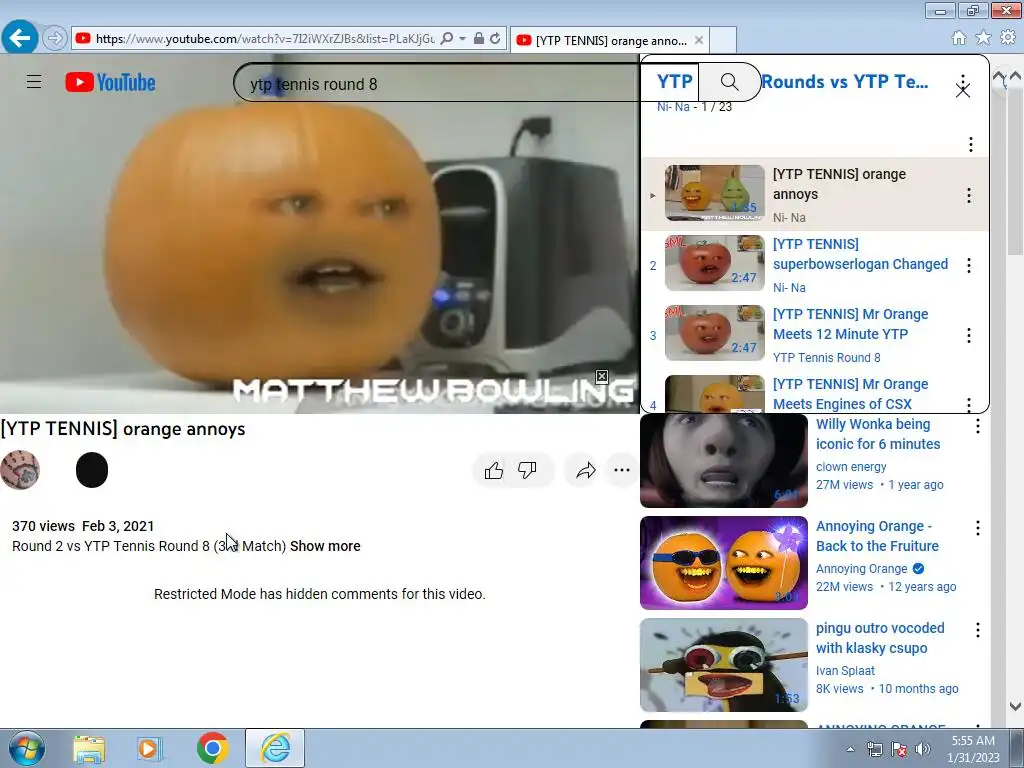Open pingu outro vocoded thumbnail
Image resolution: width=1024 pixels, height=768 pixels.
pyautogui.click(x=724, y=665)
